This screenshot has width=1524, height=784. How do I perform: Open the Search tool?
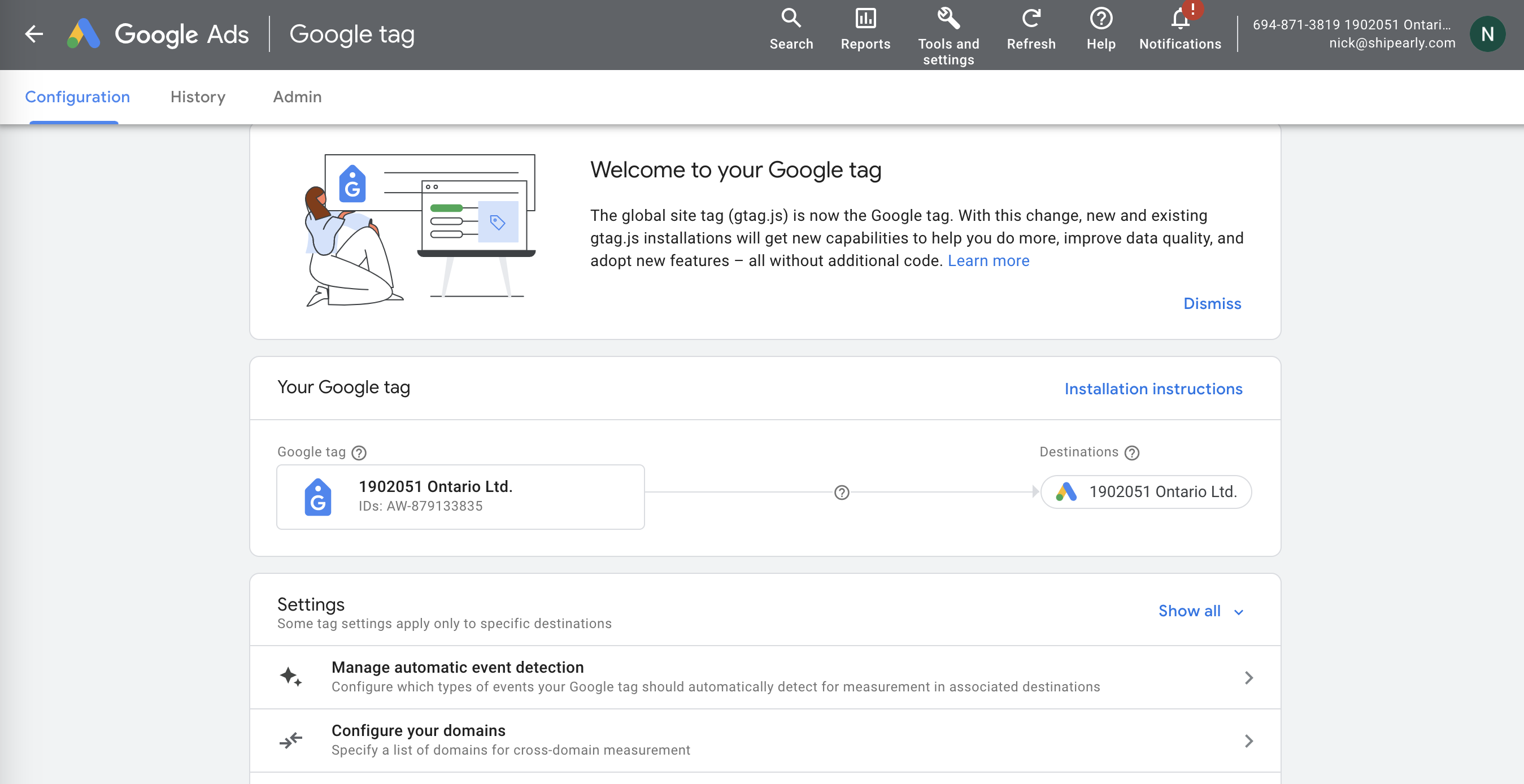coord(791,29)
